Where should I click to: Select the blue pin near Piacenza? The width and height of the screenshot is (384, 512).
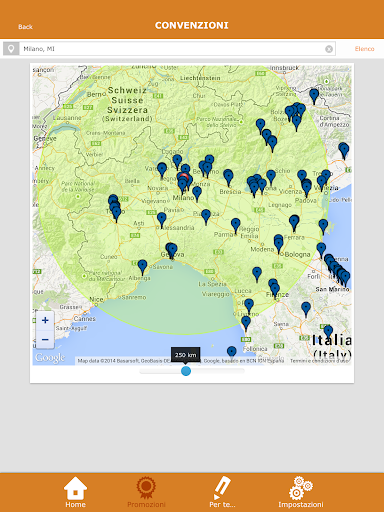point(206,217)
